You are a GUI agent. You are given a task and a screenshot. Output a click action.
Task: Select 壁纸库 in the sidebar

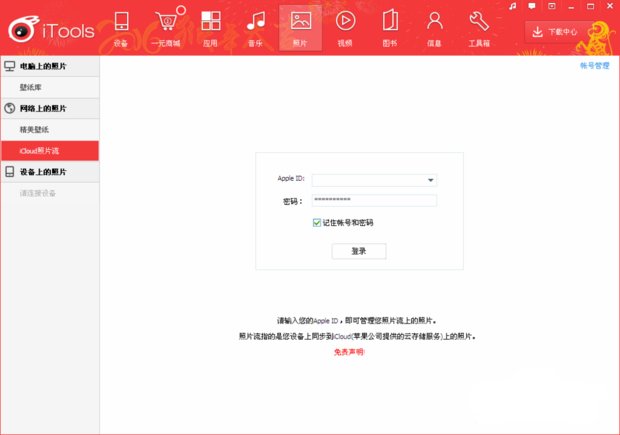[x=50, y=87]
